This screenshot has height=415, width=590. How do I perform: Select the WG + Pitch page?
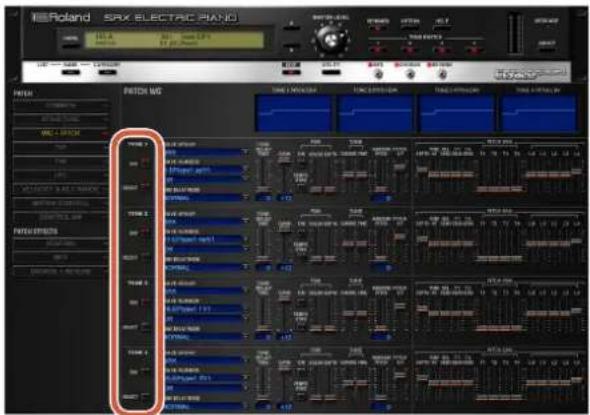click(60, 133)
